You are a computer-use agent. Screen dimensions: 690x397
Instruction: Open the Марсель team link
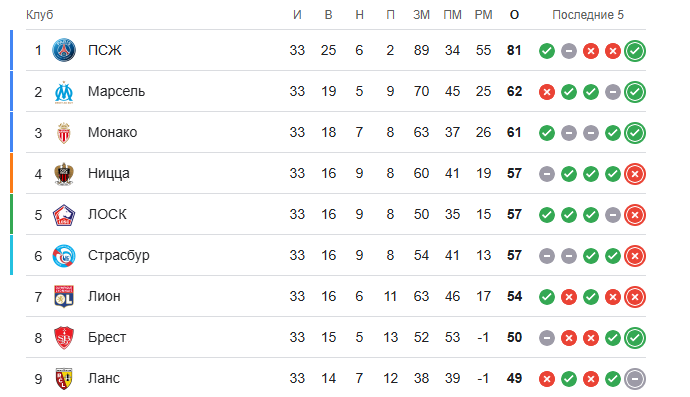[x=116, y=91]
